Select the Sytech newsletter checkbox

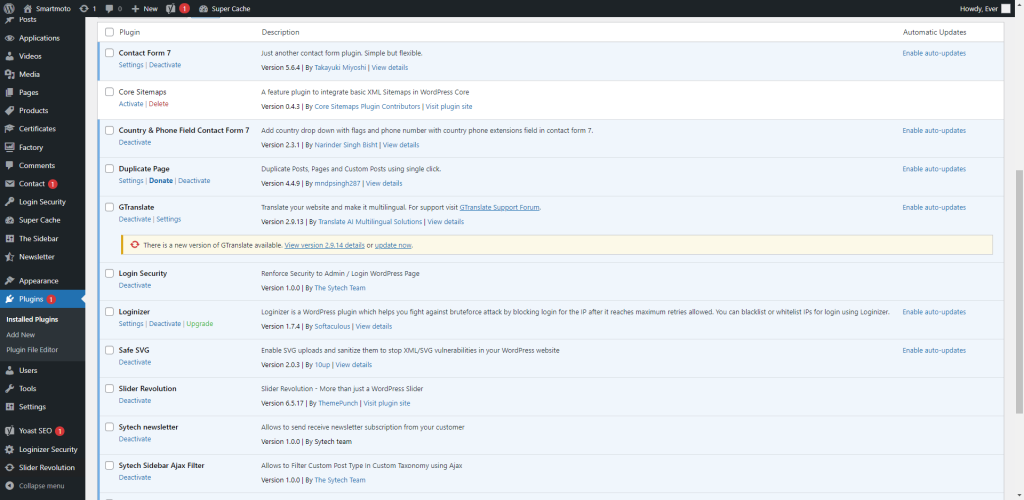[x=110, y=427]
